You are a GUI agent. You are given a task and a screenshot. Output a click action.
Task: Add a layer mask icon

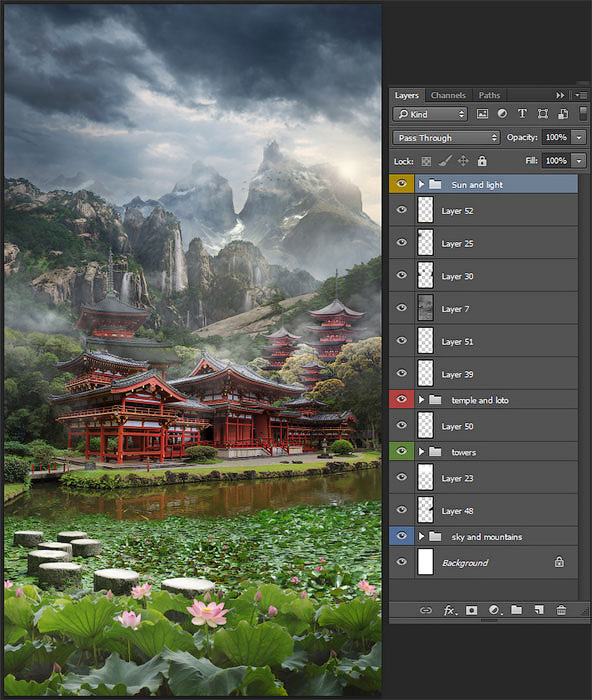click(x=471, y=610)
